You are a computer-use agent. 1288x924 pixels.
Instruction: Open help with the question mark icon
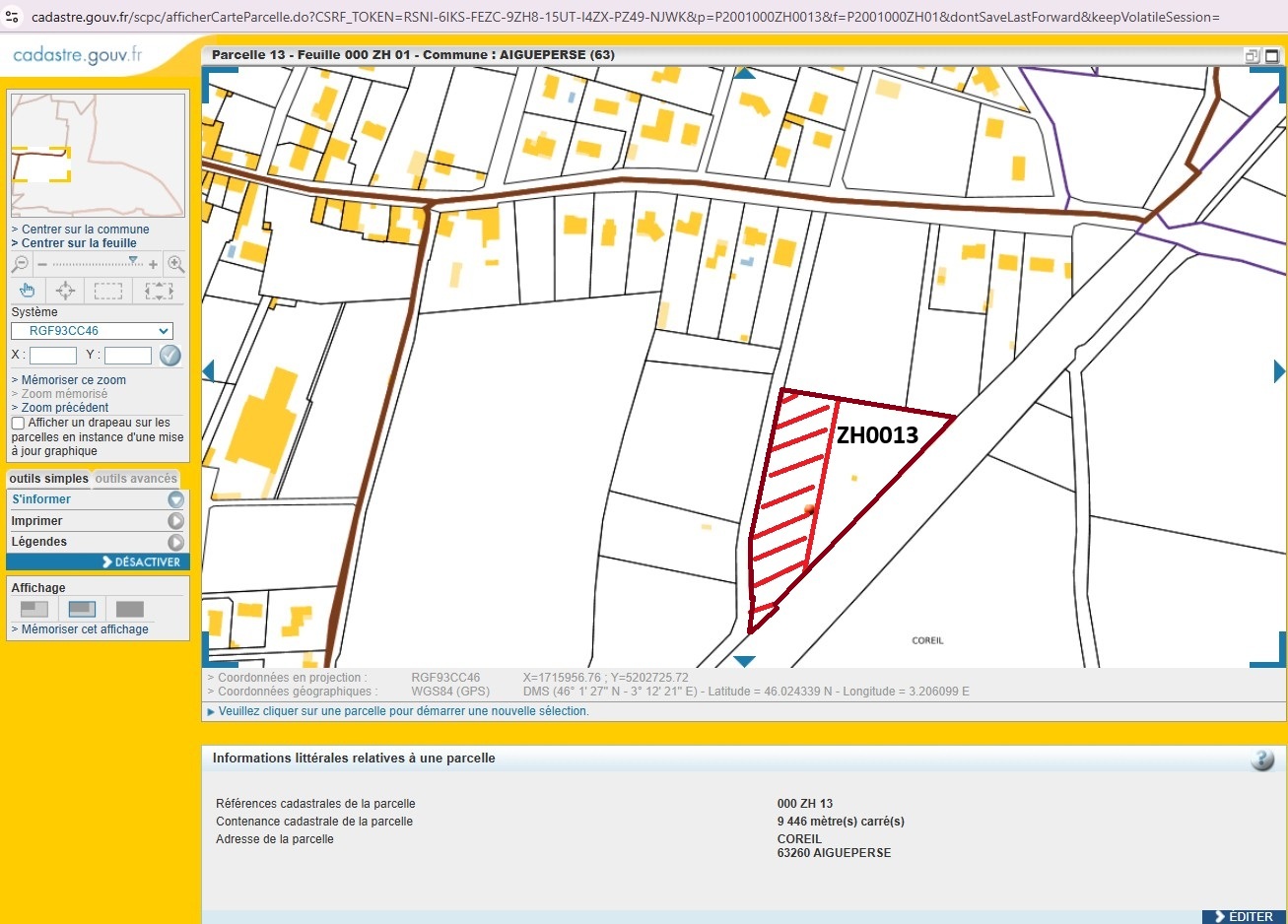pos(1261,759)
